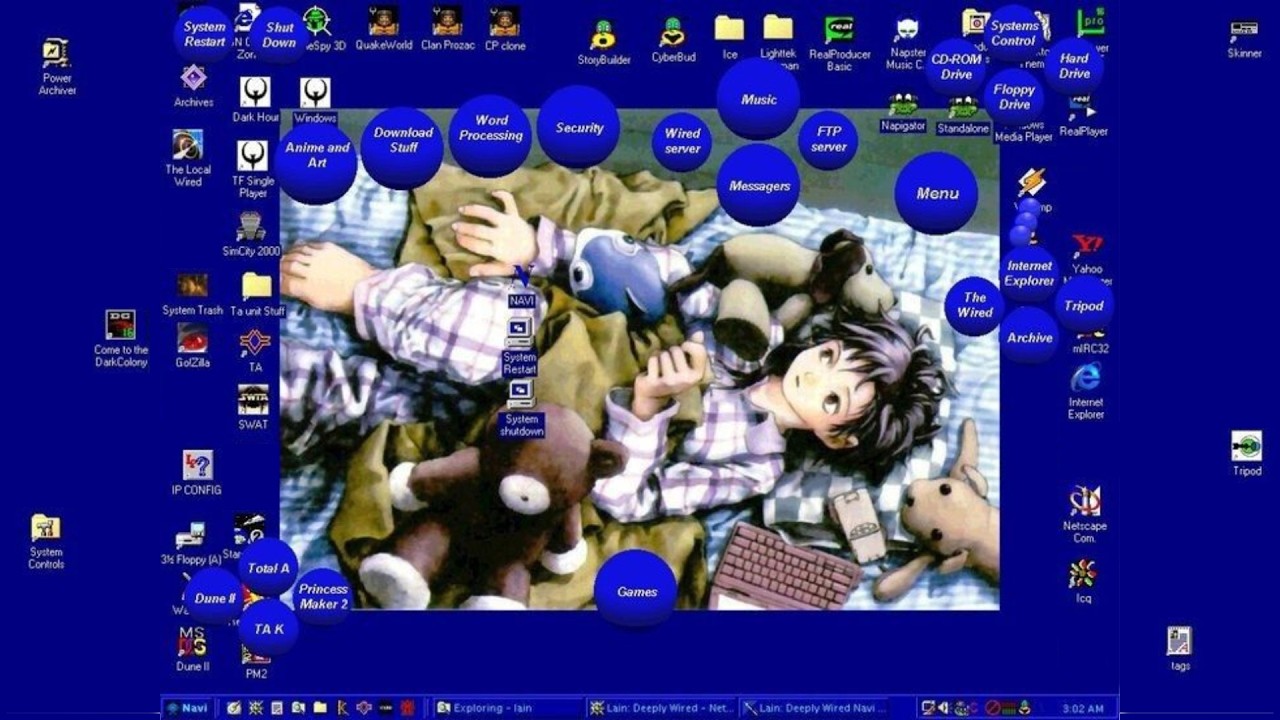Open the Security bubble

[x=578, y=127]
